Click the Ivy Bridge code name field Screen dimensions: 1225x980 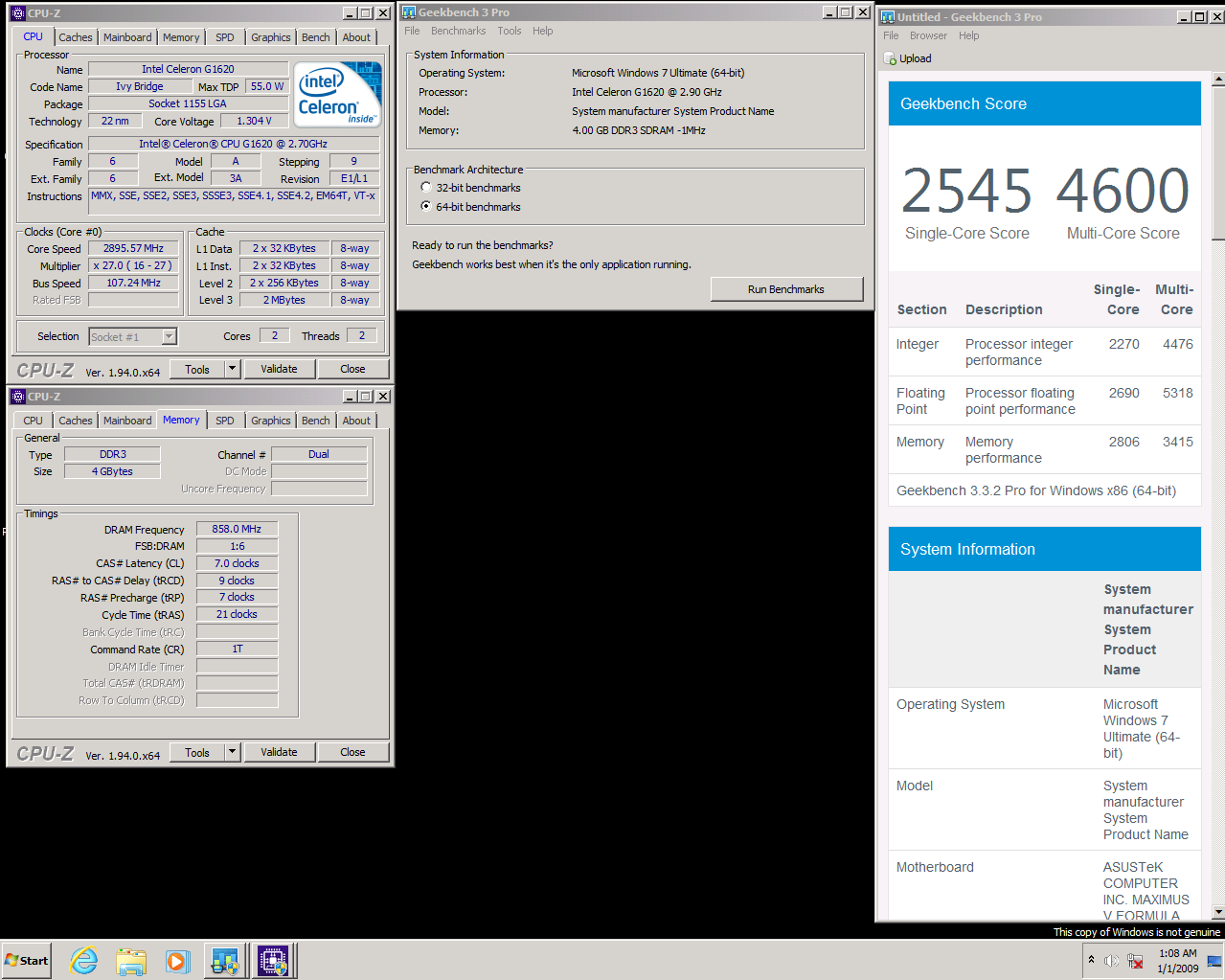pos(140,86)
